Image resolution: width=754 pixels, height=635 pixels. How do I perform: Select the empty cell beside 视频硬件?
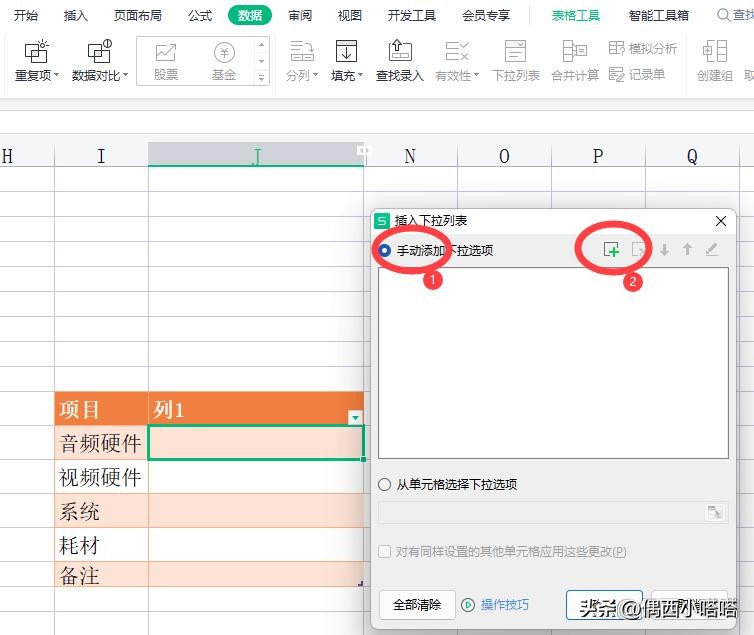coord(256,477)
